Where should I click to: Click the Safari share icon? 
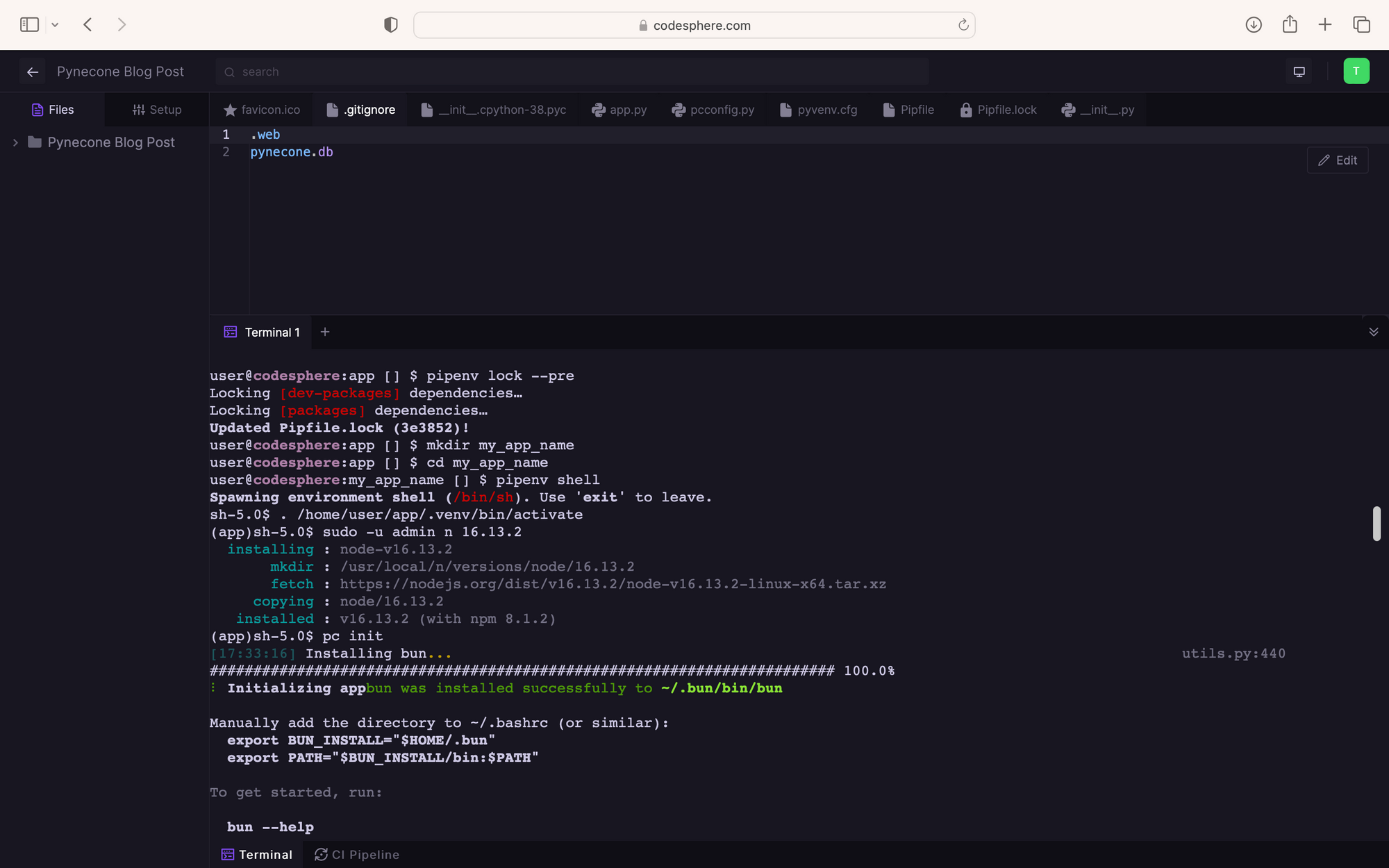[x=1290, y=25]
